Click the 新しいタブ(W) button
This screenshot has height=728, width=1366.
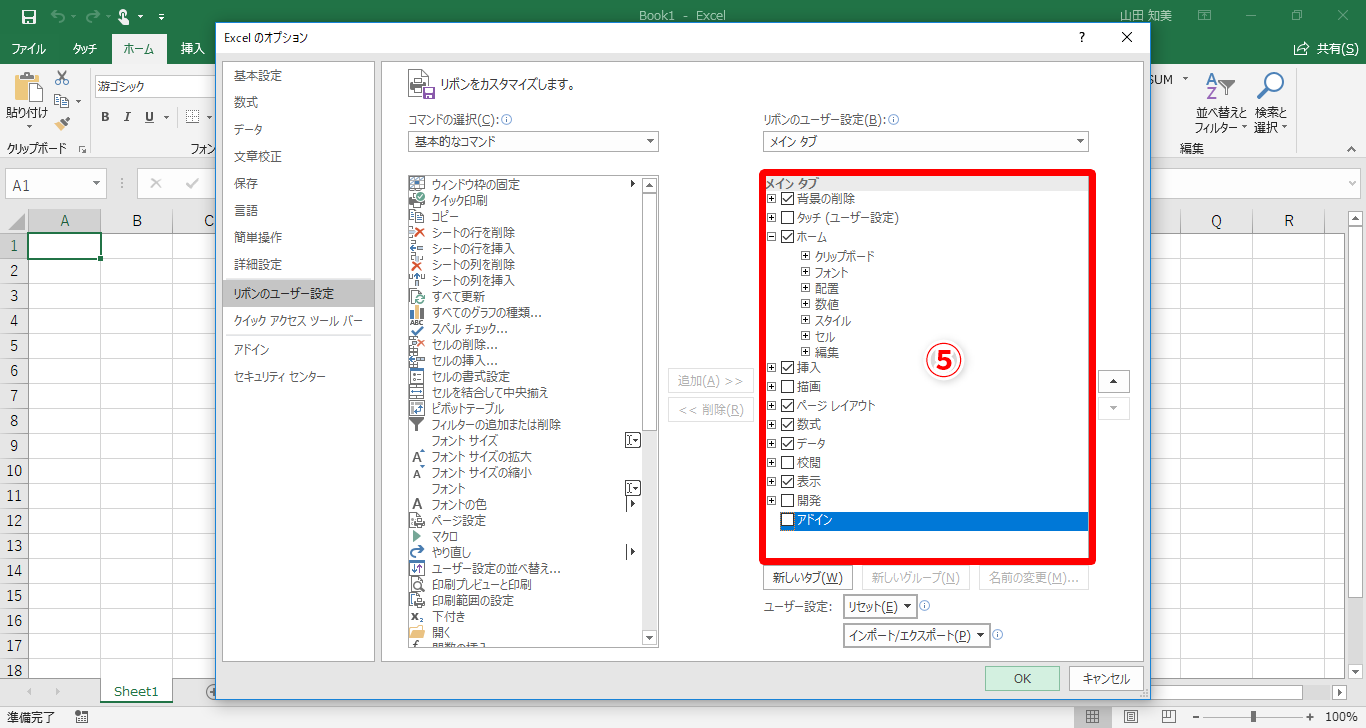pos(808,578)
